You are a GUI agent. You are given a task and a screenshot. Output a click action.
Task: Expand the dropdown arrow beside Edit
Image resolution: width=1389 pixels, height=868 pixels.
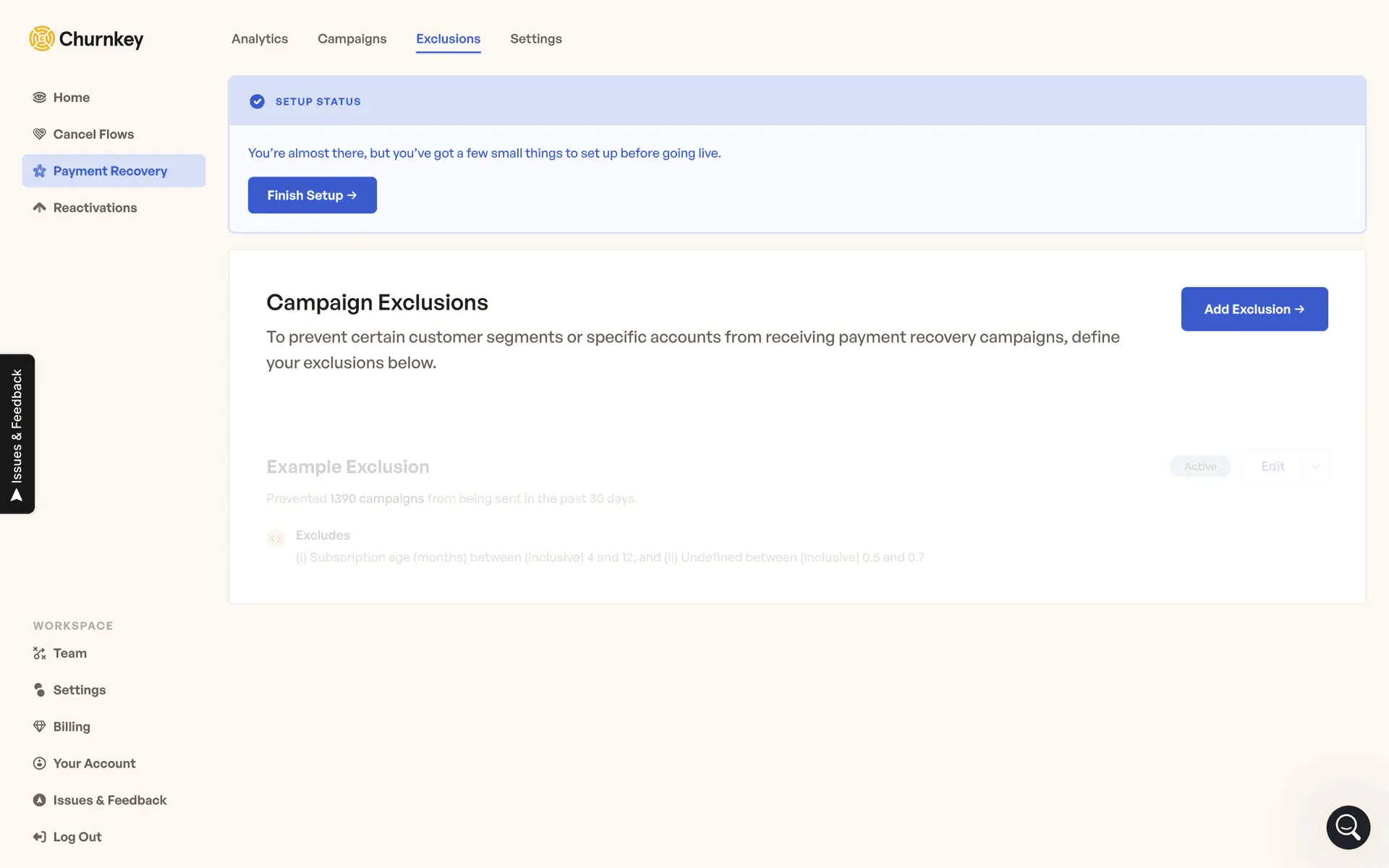point(1315,467)
